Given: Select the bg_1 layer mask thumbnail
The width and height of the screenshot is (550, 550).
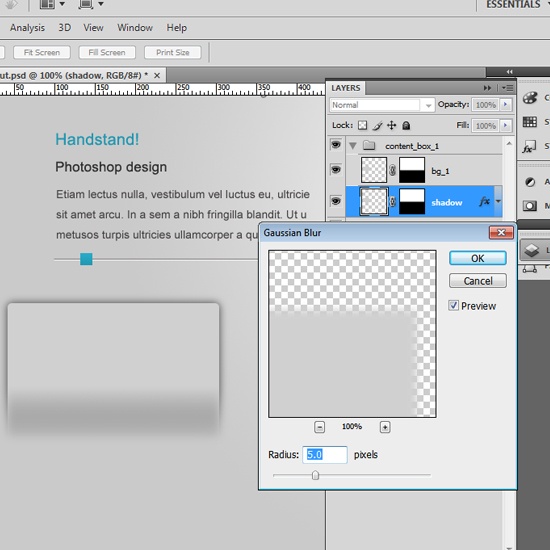Looking at the screenshot, I should (x=412, y=170).
